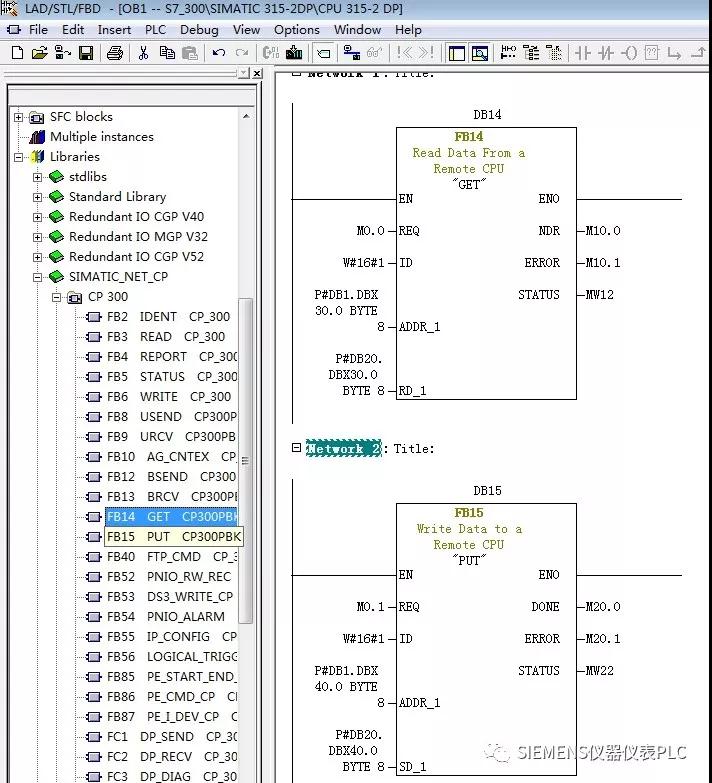This screenshot has height=783, width=712.
Task: Open the PLC menu
Action: (x=155, y=29)
